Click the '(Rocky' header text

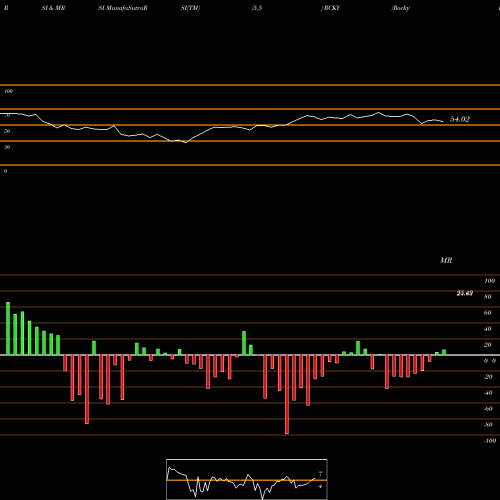[x=401, y=8]
